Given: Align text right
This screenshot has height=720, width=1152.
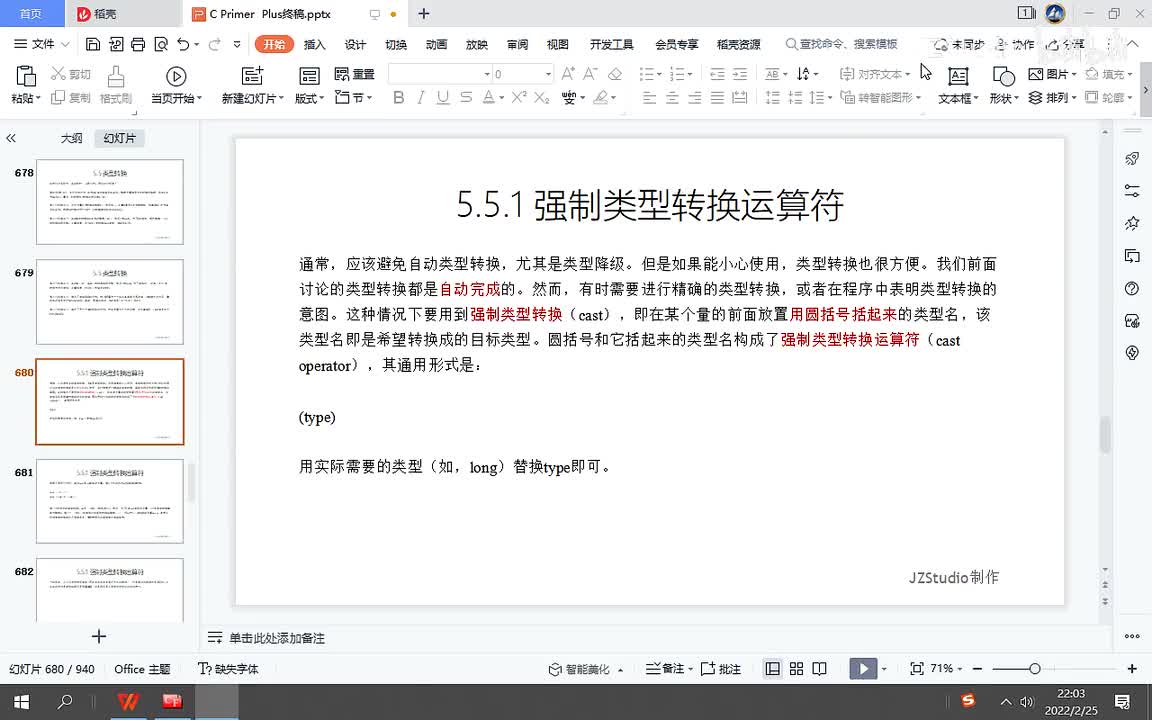Looking at the screenshot, I should point(695,98).
